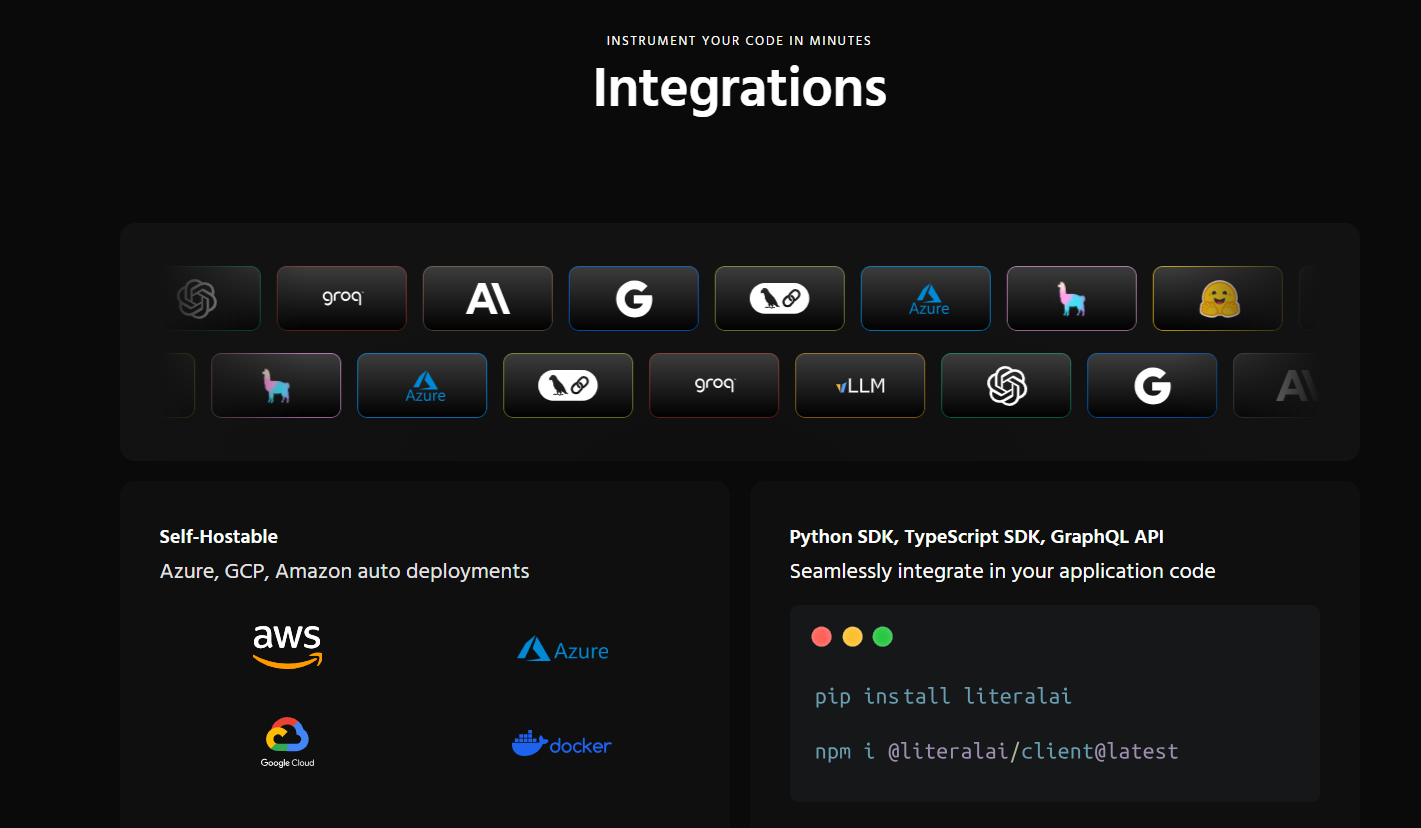This screenshot has height=828, width=1421.
Task: Select the Azure logo under Self-Hostable
Action: [563, 650]
